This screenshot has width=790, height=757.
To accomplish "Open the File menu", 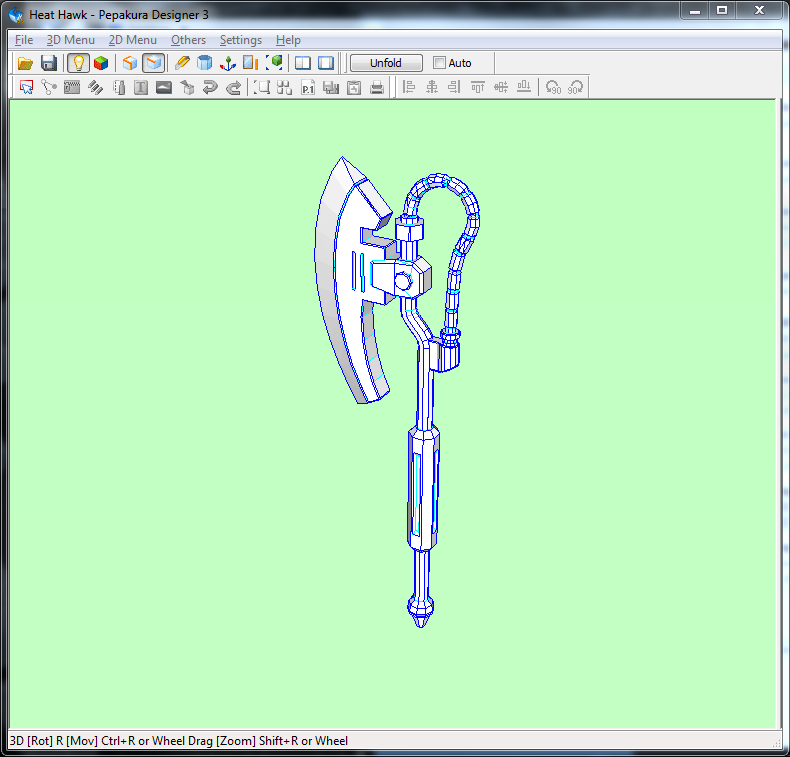I will tap(24, 40).
